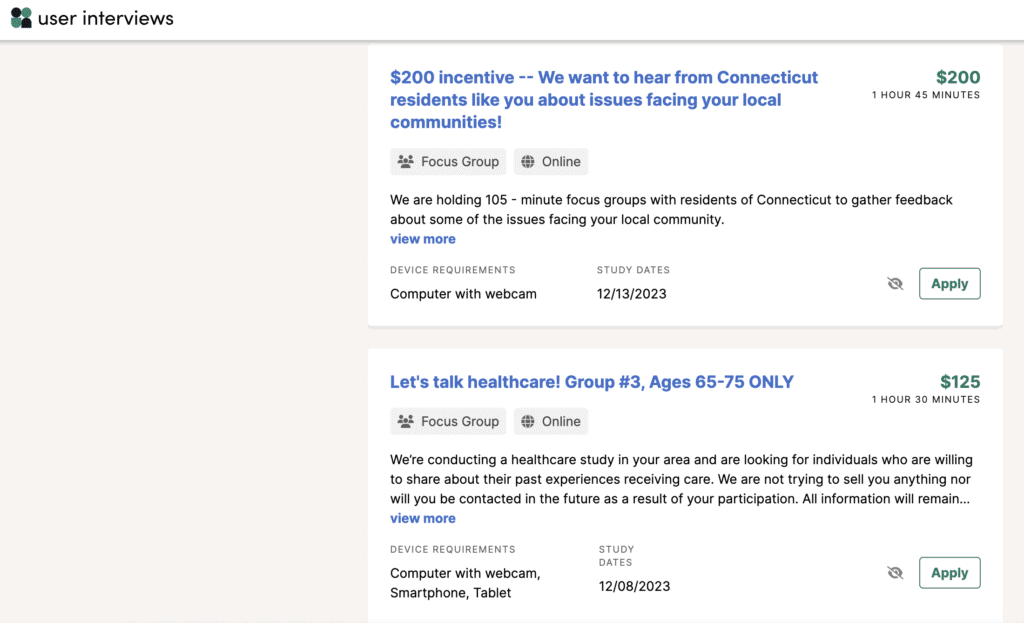Hide the healthcare study using the eye-slash icon

pos(894,572)
